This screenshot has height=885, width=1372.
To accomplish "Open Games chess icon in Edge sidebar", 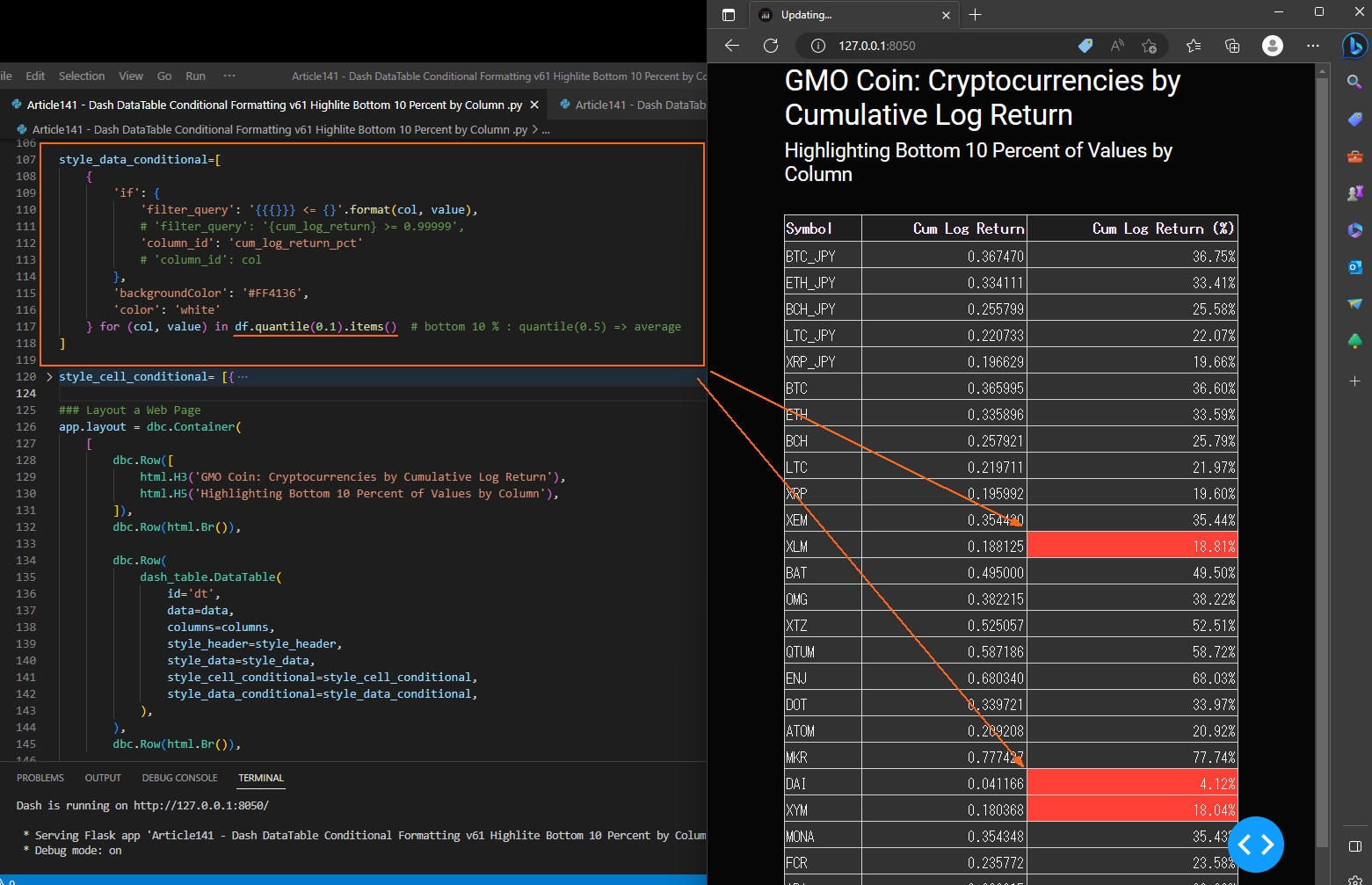I will [1354, 192].
